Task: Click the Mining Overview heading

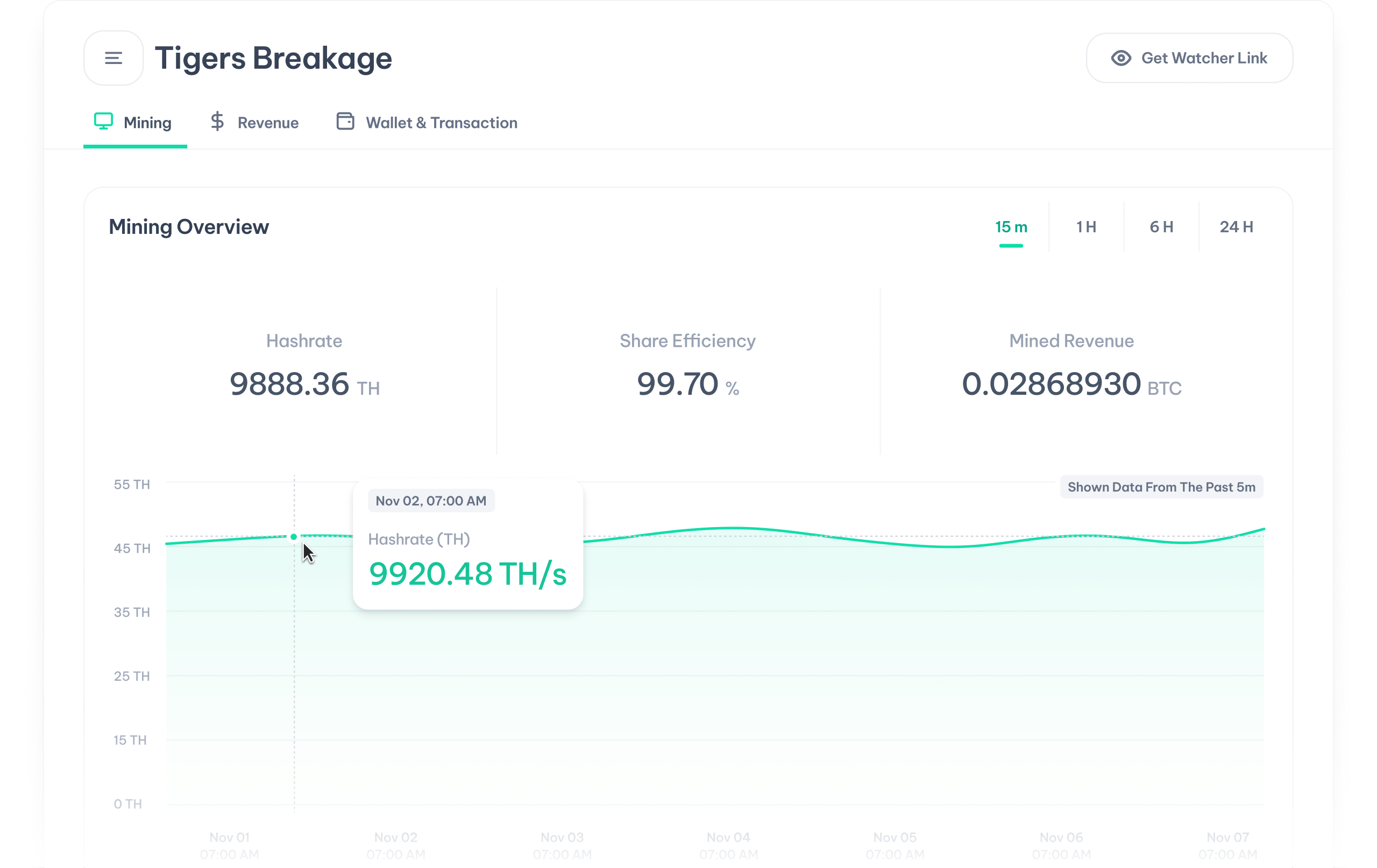Action: (189, 227)
